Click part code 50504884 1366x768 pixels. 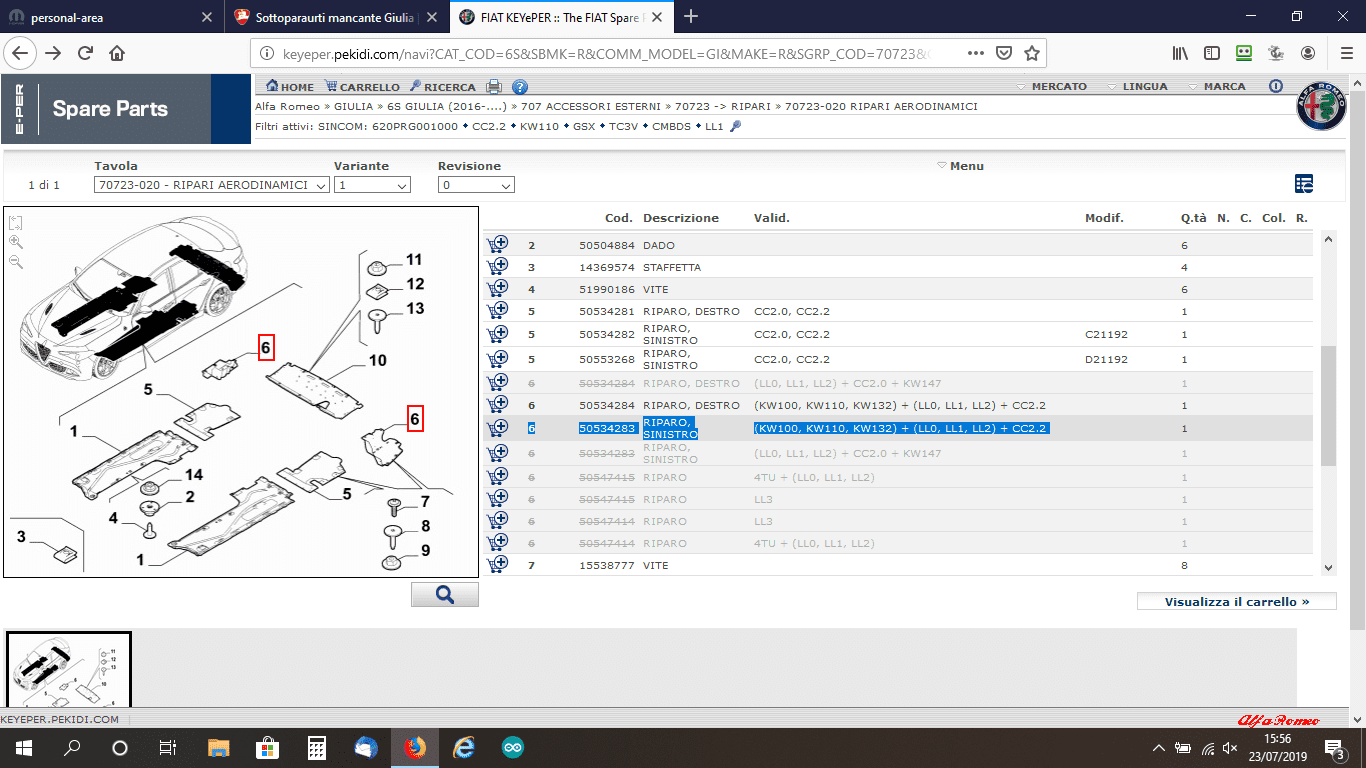coord(607,245)
